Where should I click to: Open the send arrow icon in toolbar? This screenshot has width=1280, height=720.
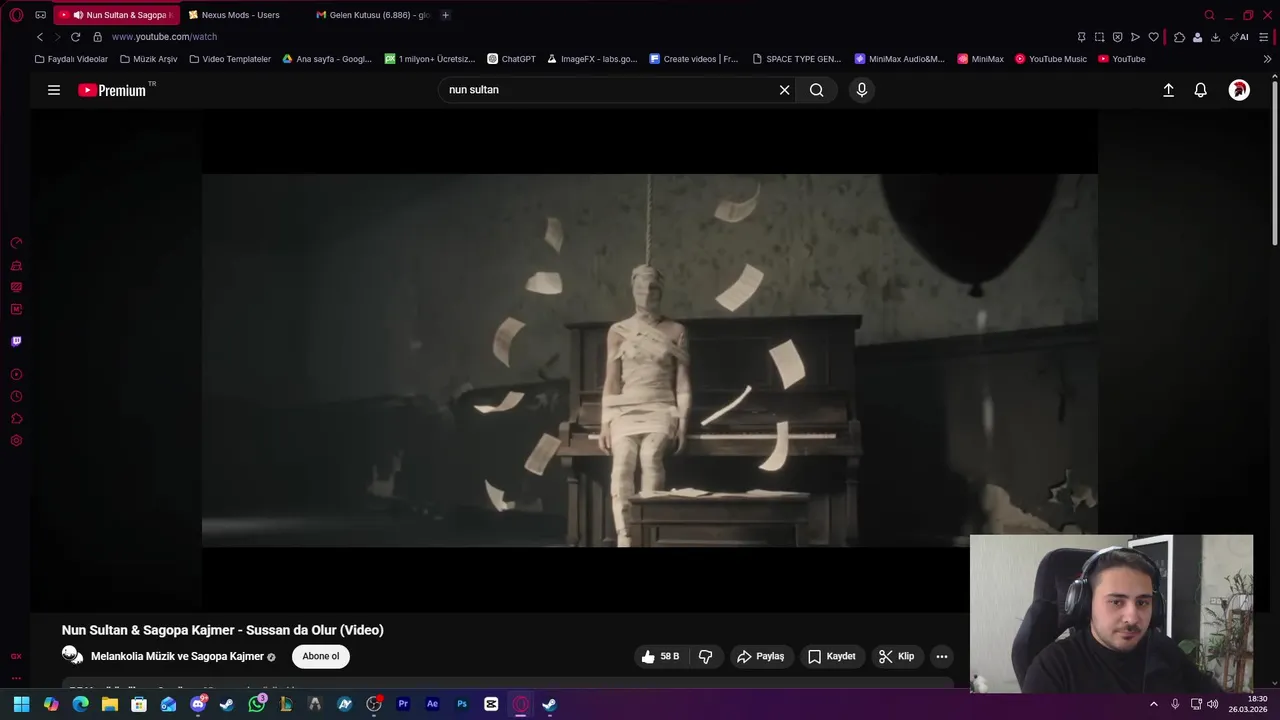click(1135, 37)
